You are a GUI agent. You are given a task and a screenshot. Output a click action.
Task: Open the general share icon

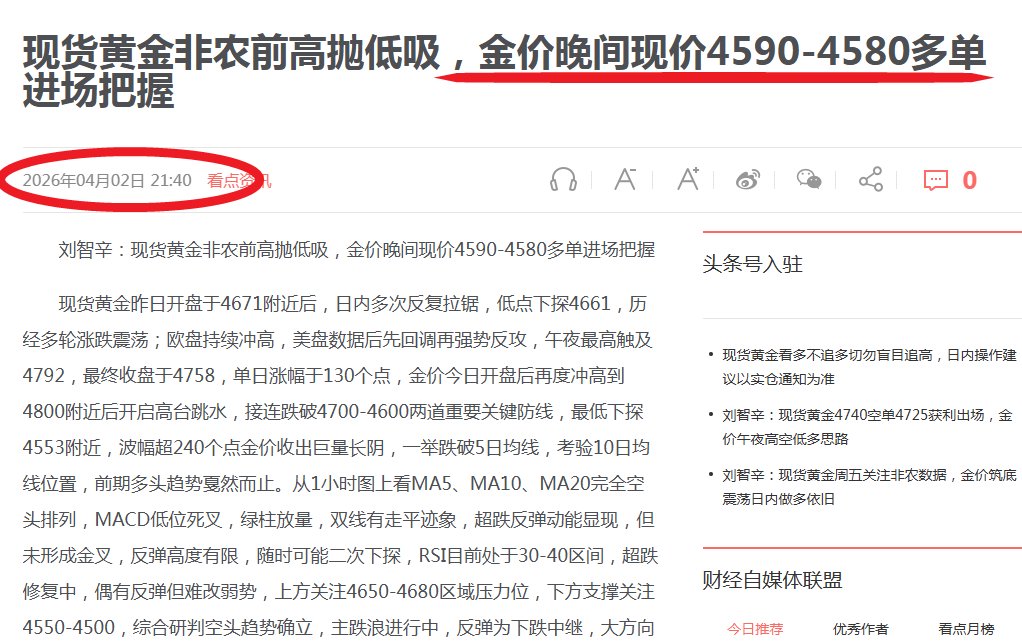tap(871, 180)
